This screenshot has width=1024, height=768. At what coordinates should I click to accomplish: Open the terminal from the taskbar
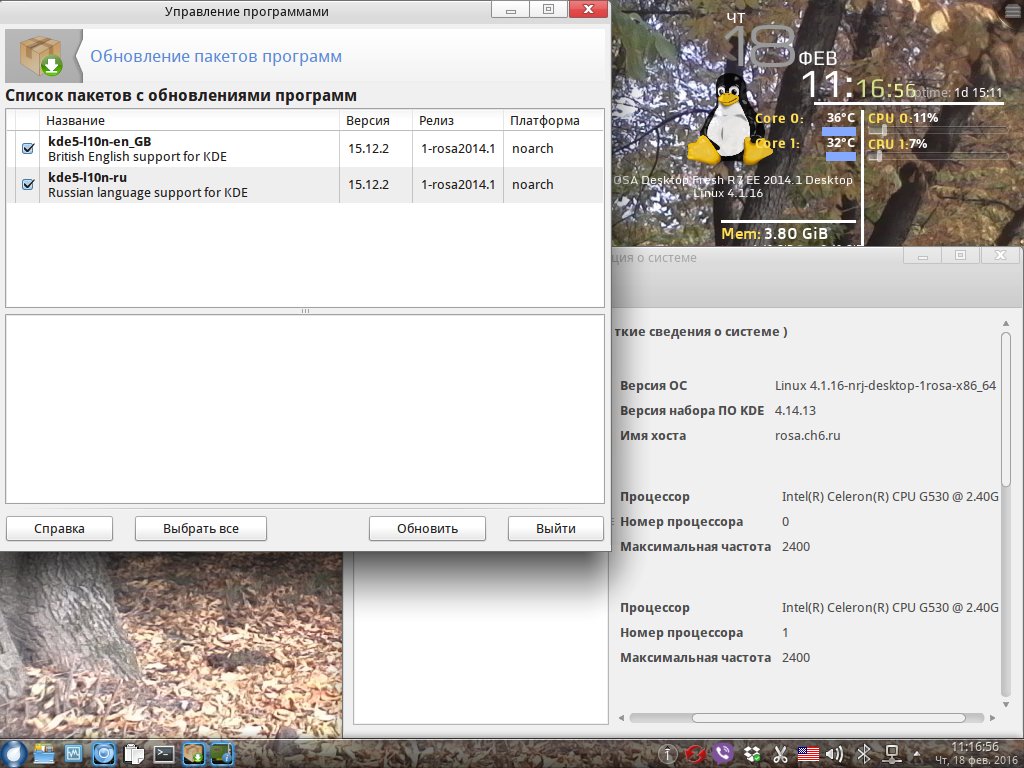click(x=164, y=754)
